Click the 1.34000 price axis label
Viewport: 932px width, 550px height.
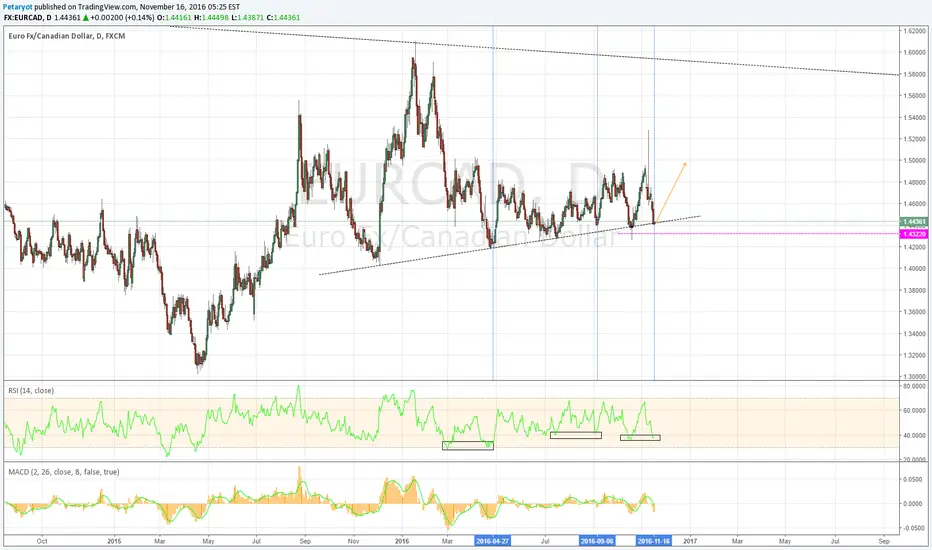tap(915, 334)
